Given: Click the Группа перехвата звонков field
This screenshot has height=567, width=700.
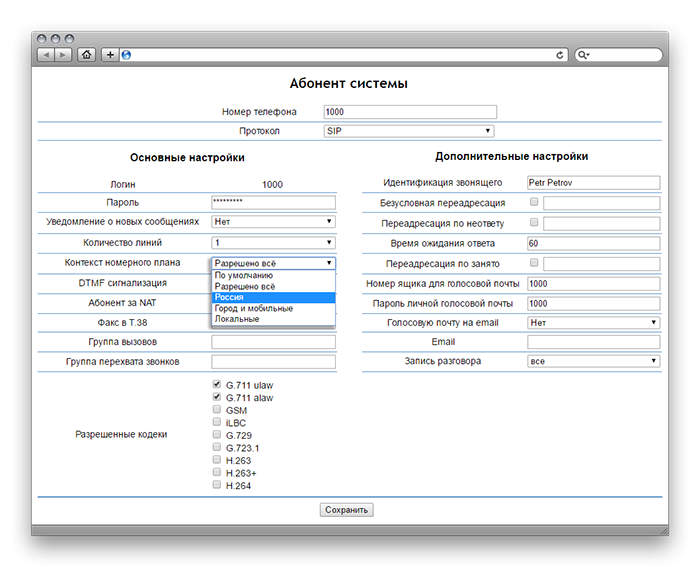Looking at the screenshot, I should [x=273, y=362].
